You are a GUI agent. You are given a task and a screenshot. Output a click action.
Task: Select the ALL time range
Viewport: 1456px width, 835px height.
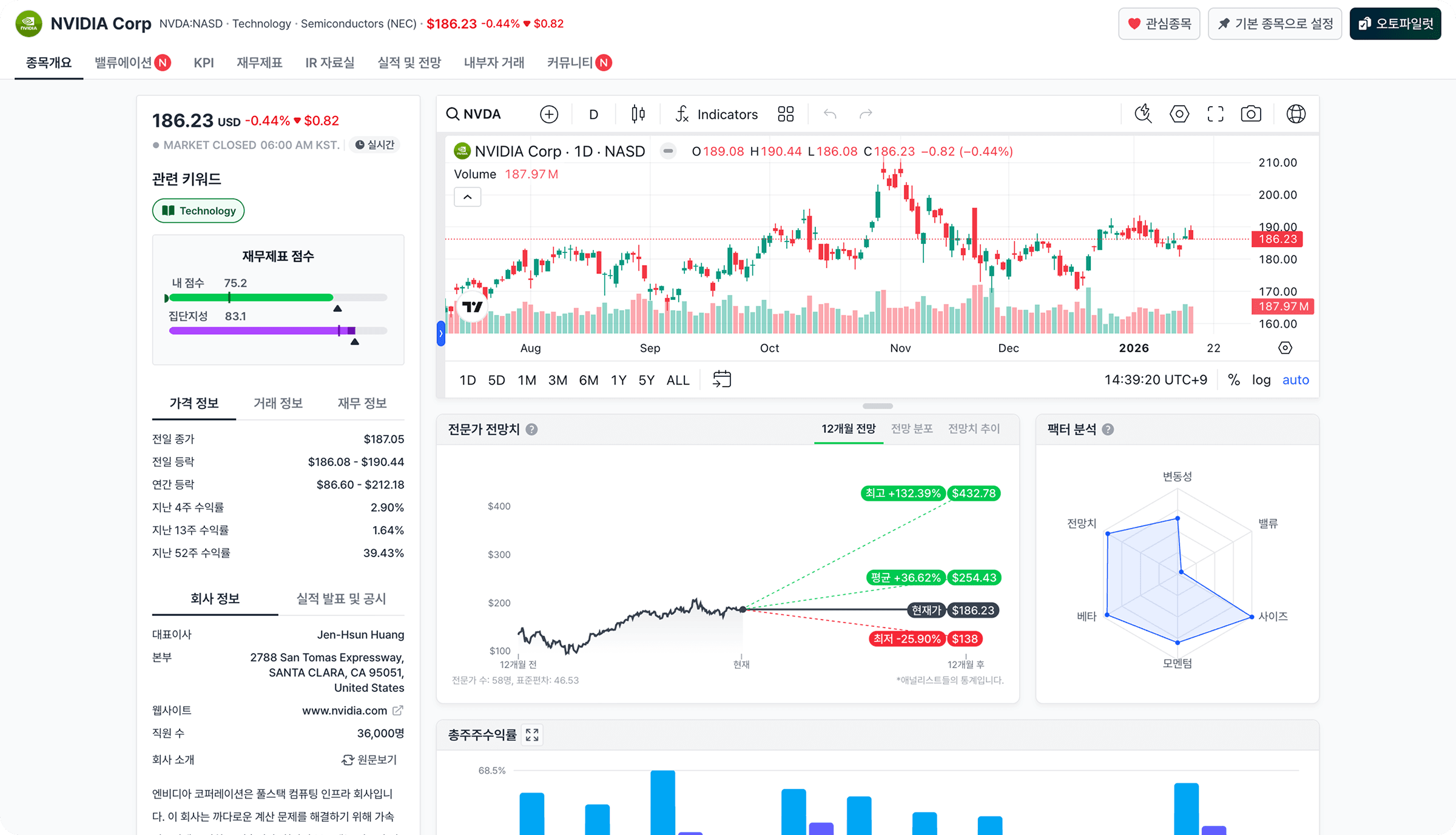(x=678, y=380)
